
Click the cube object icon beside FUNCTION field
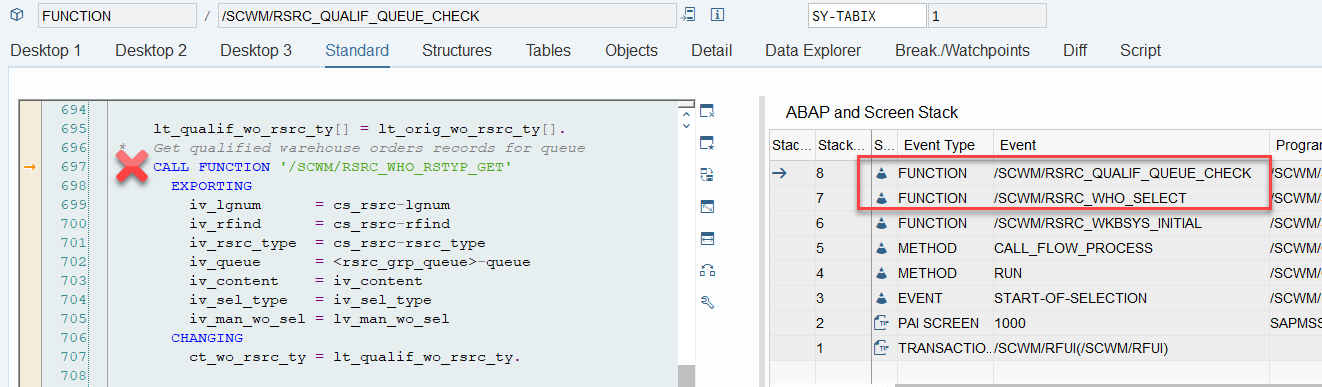pyautogui.click(x=17, y=16)
